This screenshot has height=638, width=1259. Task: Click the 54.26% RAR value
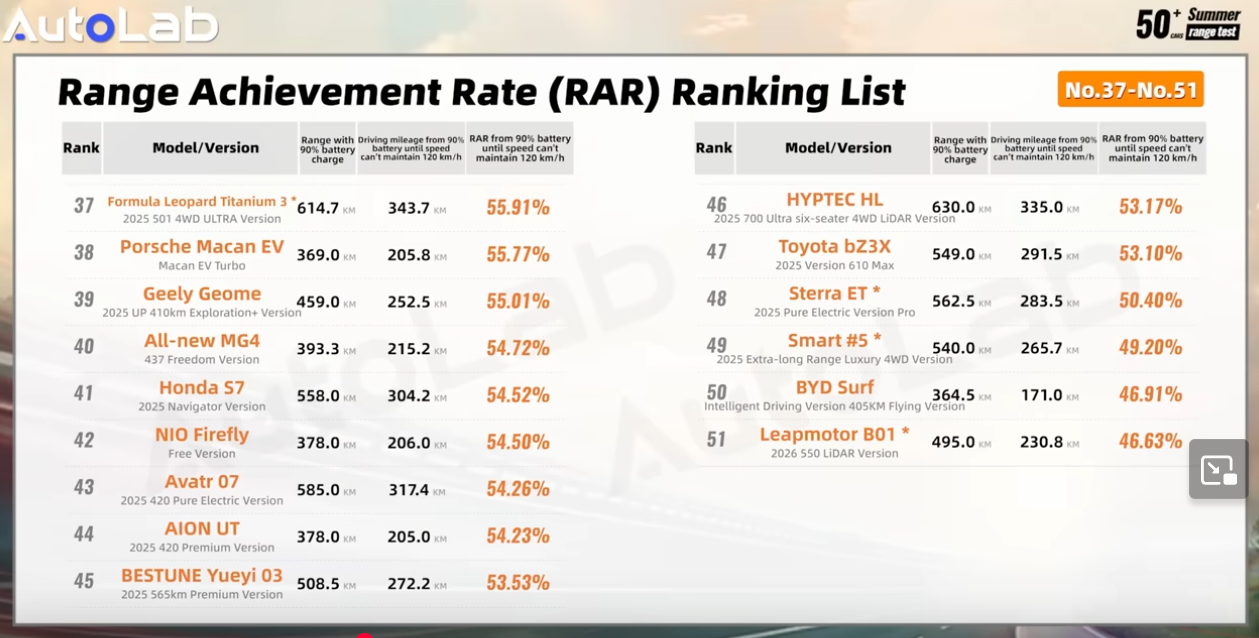click(x=518, y=489)
